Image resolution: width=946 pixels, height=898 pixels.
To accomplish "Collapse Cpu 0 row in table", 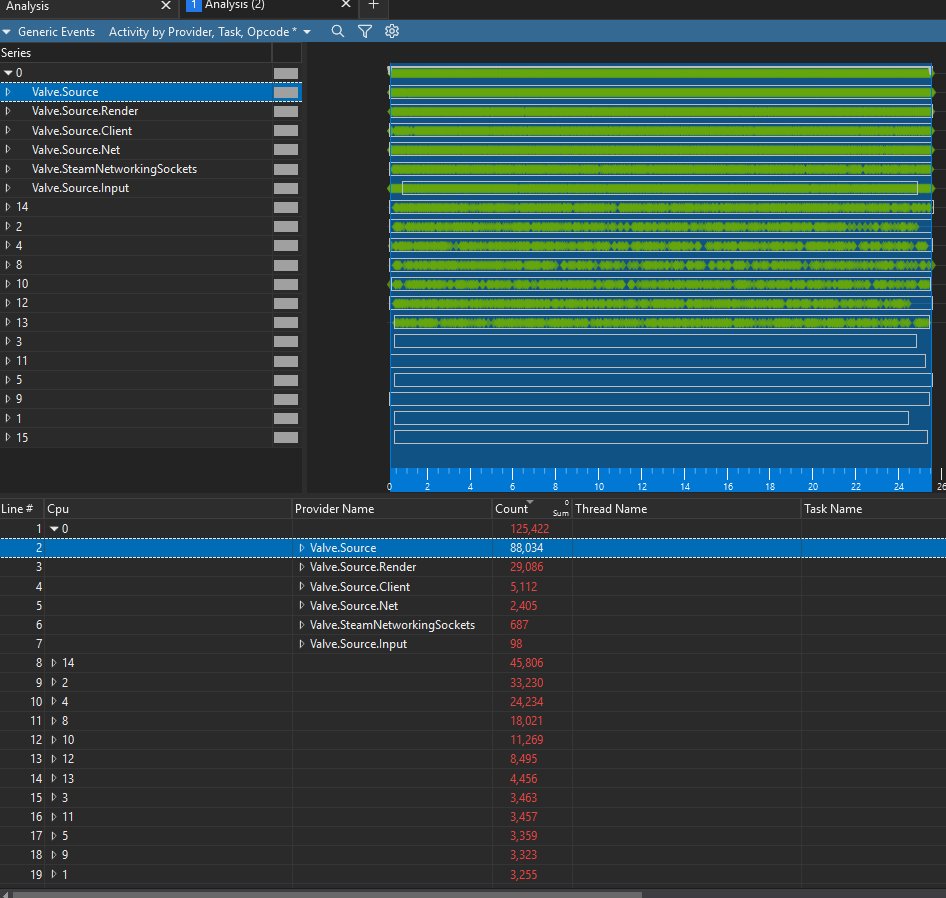I will [54, 529].
